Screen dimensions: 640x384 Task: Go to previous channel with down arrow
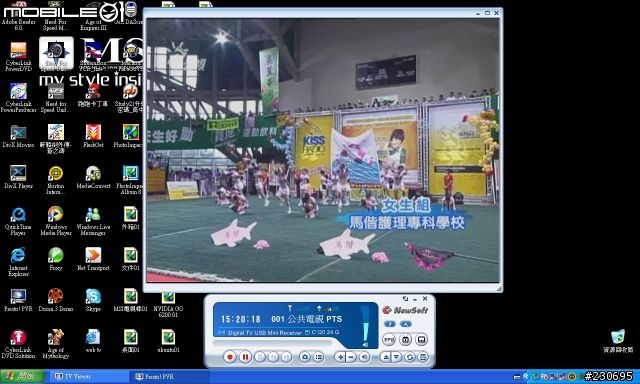[396, 357]
